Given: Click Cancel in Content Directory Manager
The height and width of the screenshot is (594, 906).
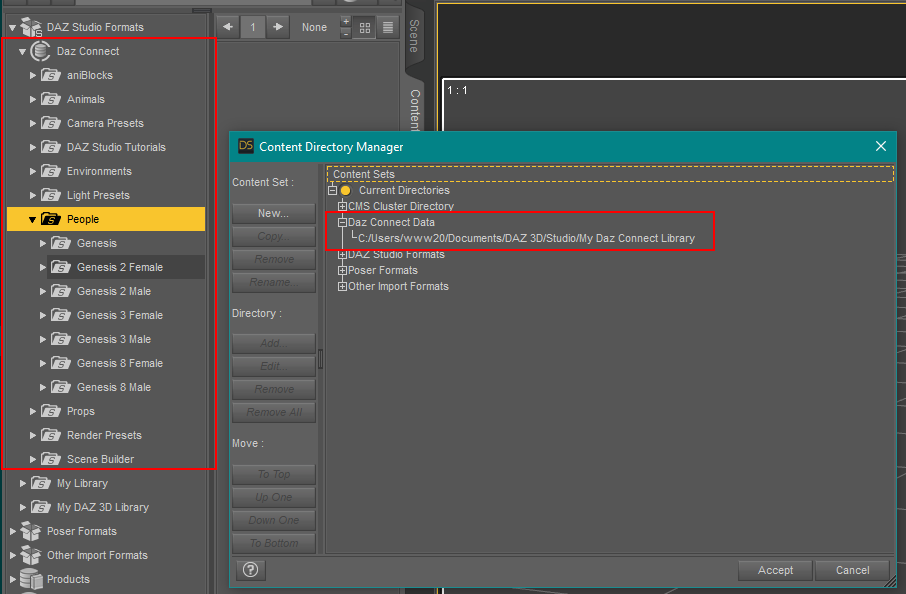Looking at the screenshot, I should pyautogui.click(x=852, y=570).
